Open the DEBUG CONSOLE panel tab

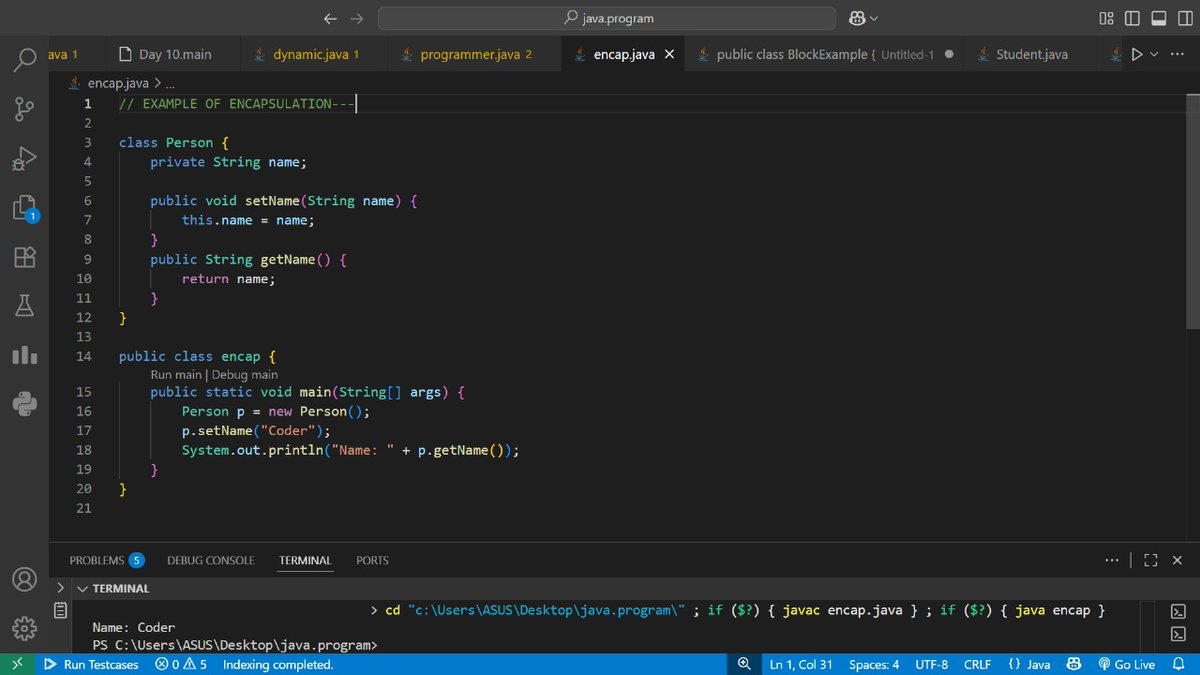210,560
